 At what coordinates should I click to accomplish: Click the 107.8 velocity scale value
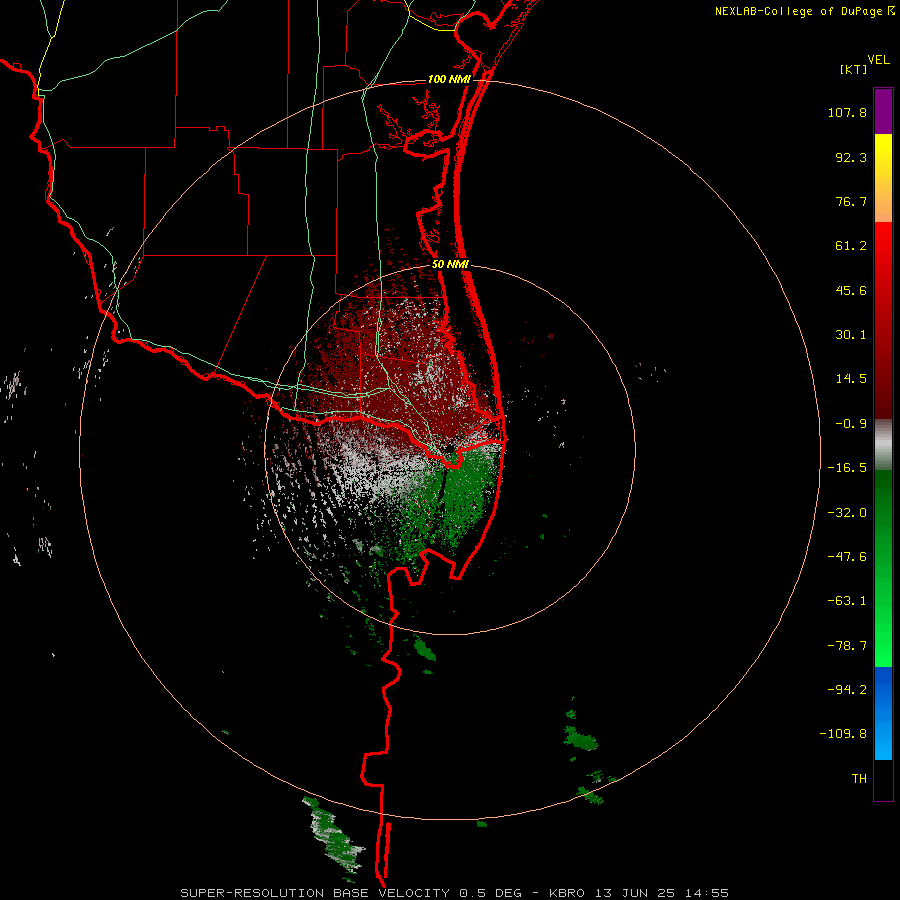[847, 112]
